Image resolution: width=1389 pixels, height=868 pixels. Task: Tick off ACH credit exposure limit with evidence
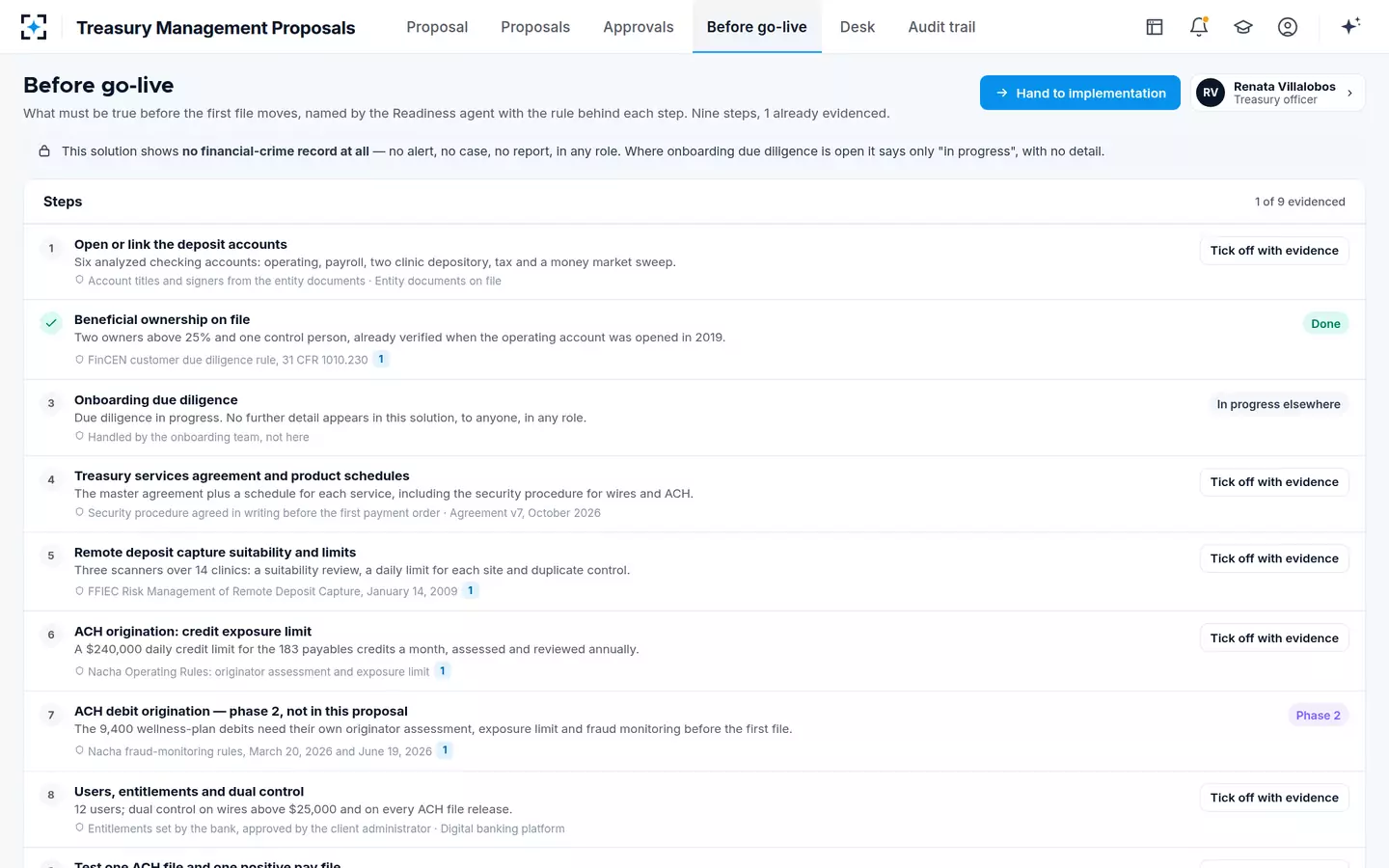[x=1274, y=638]
